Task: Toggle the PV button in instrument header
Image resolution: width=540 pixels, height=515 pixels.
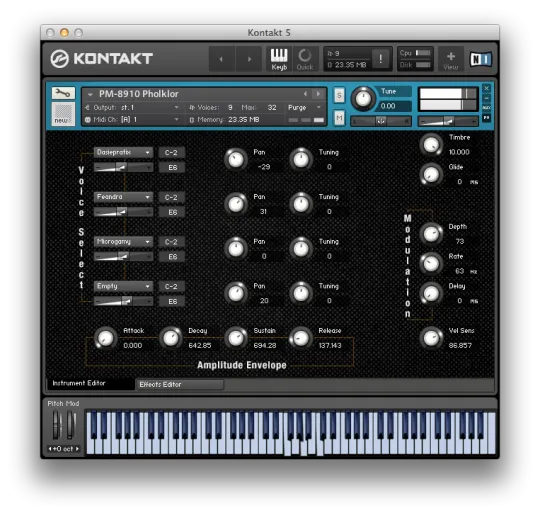Action: (x=486, y=118)
